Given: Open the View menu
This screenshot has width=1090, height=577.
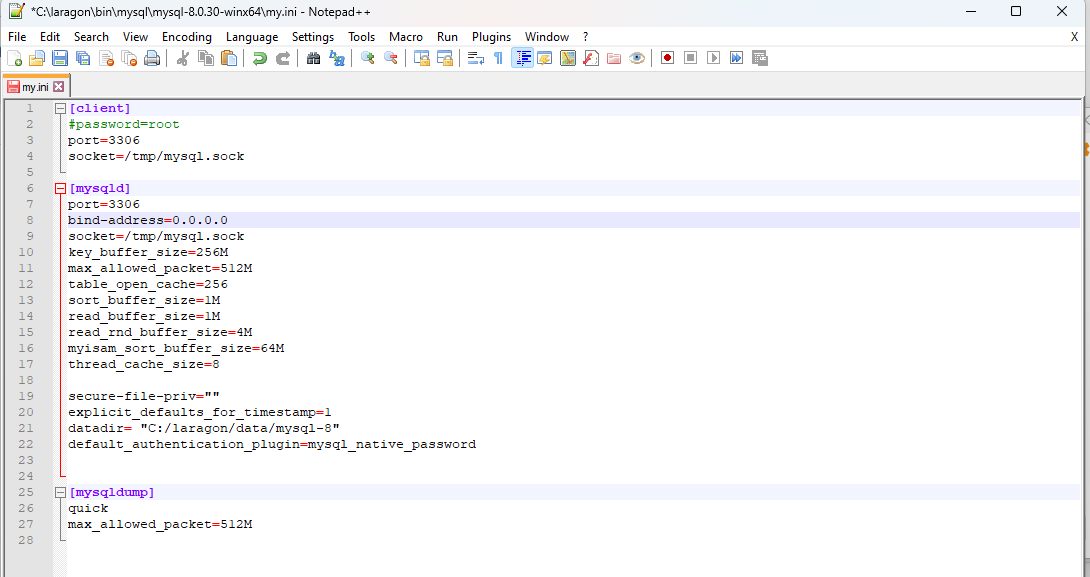Looking at the screenshot, I should tap(136, 37).
